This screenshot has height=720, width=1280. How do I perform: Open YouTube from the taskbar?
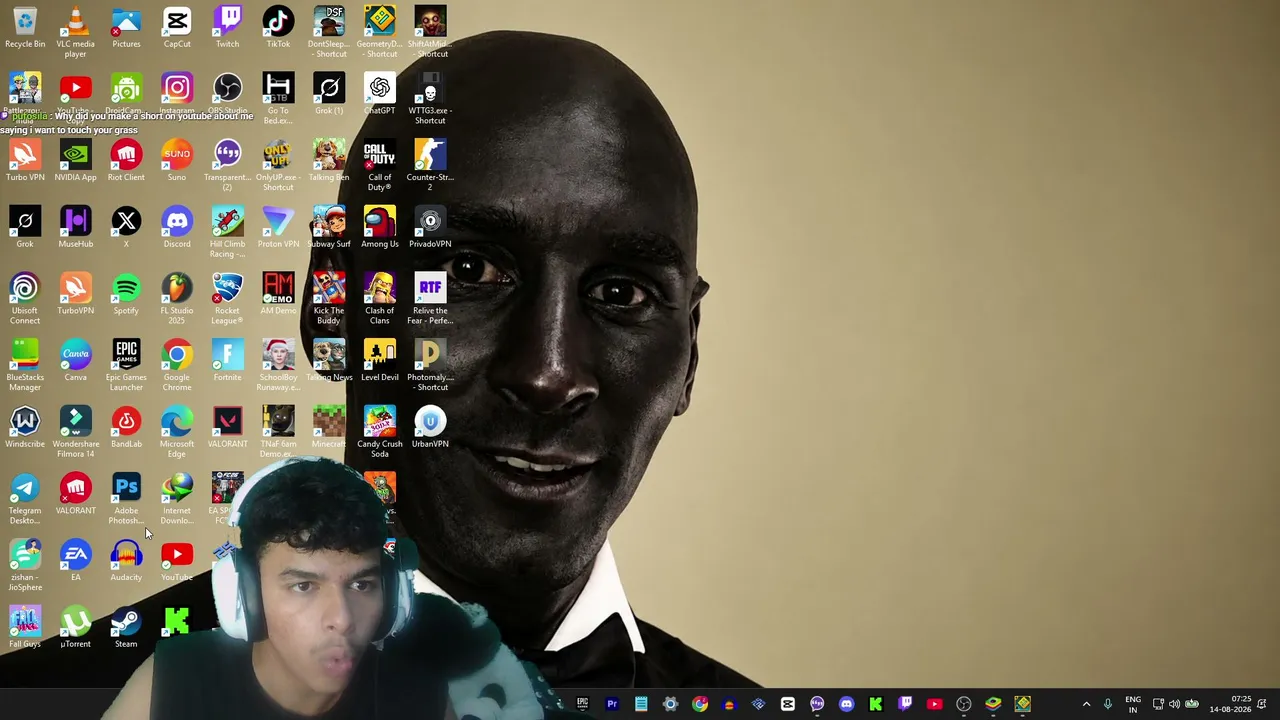[934, 704]
